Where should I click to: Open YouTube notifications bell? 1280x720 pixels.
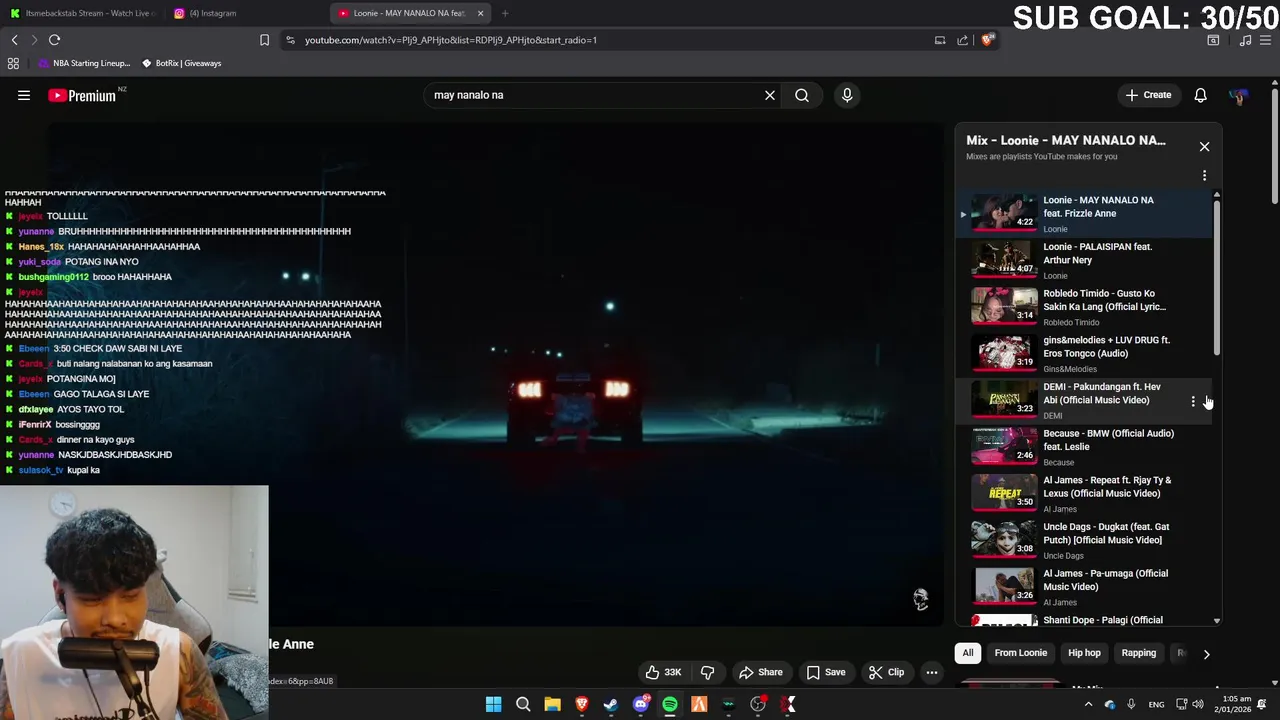(x=1200, y=95)
